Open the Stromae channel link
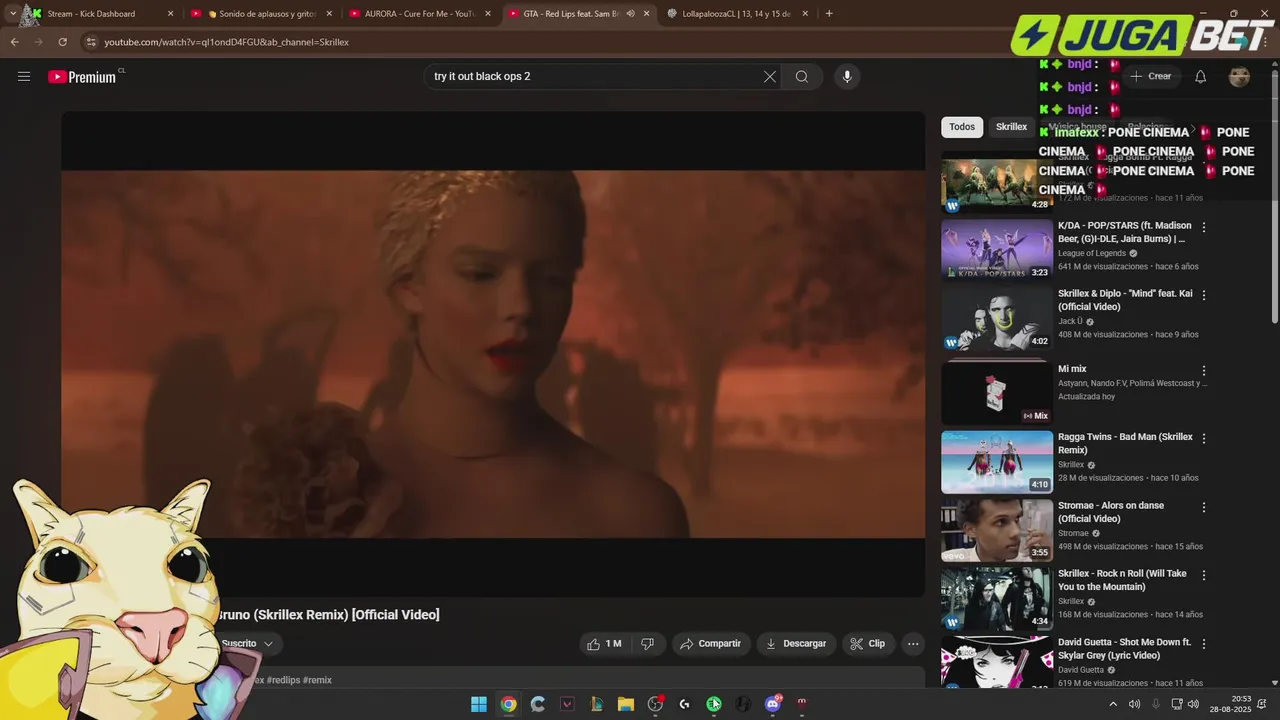This screenshot has width=1280, height=720. (1073, 533)
